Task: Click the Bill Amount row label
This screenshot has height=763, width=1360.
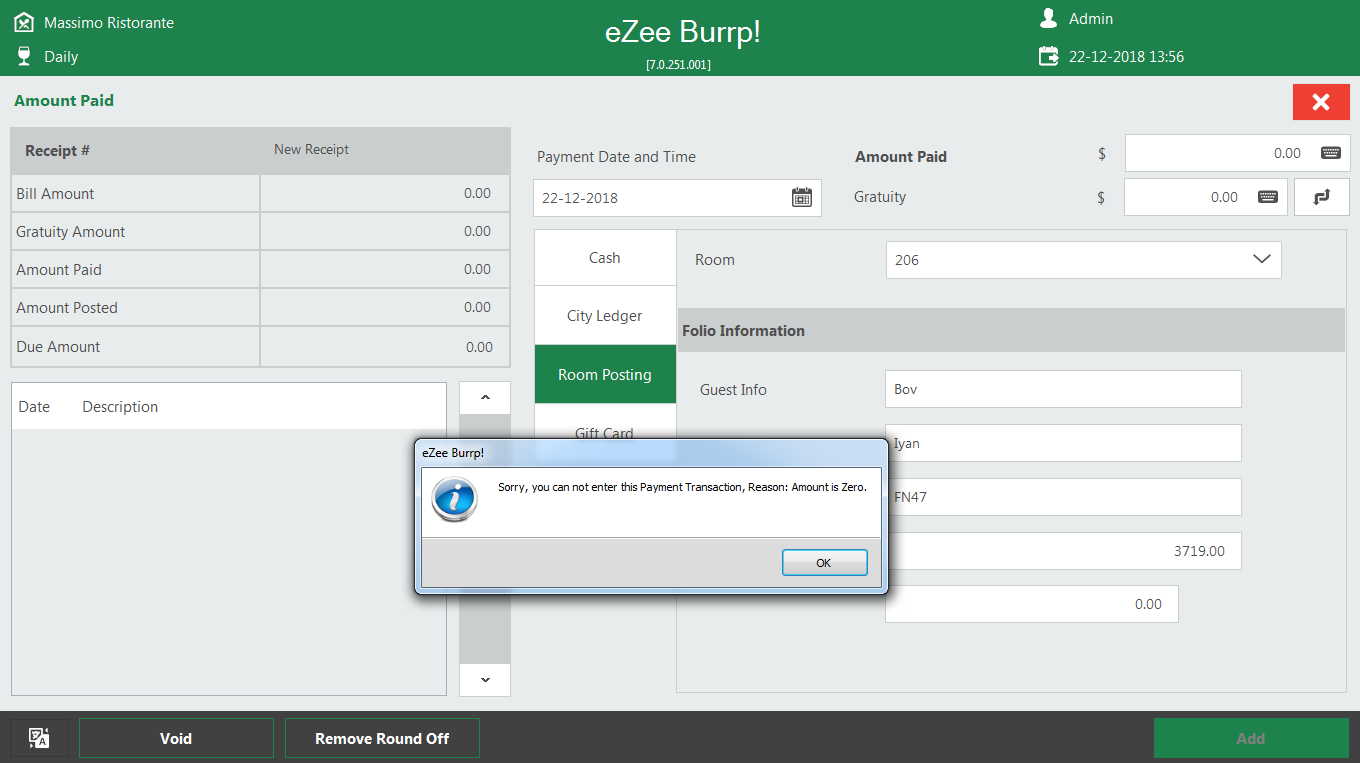Action: (55, 194)
